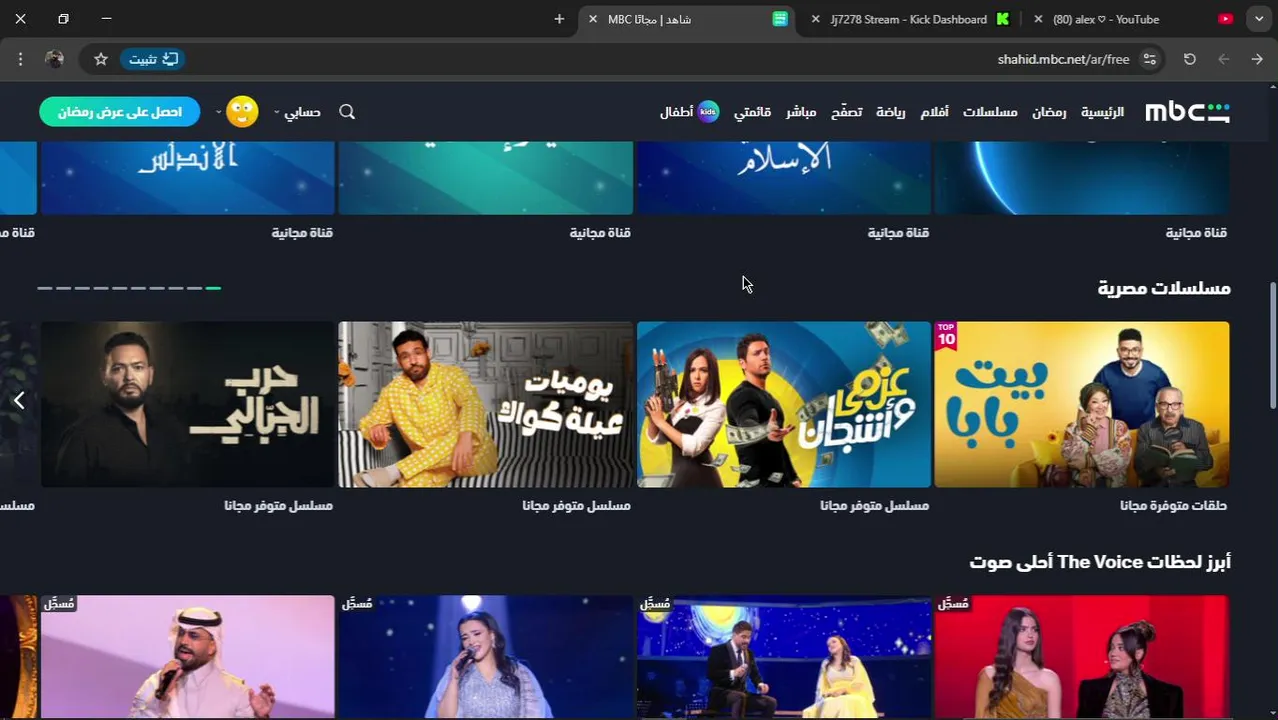Open the تصفّح browse menu item
This screenshot has height=720, width=1278.
[846, 112]
